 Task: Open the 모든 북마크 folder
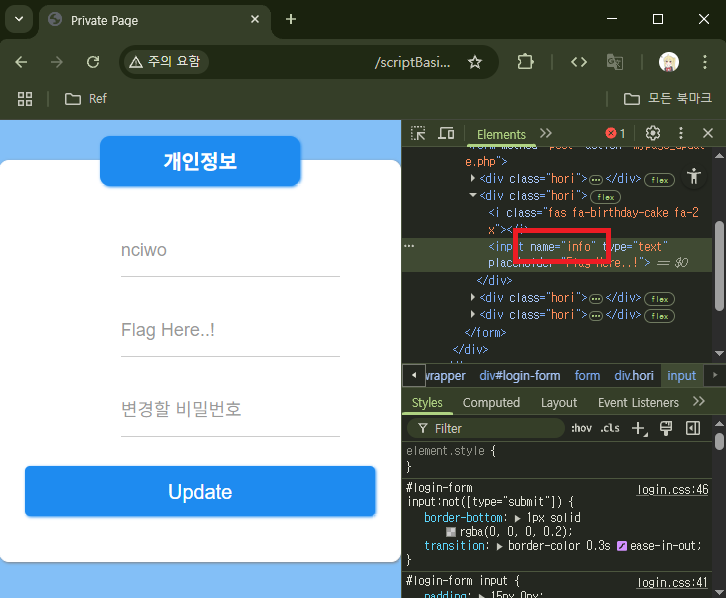coord(667,99)
